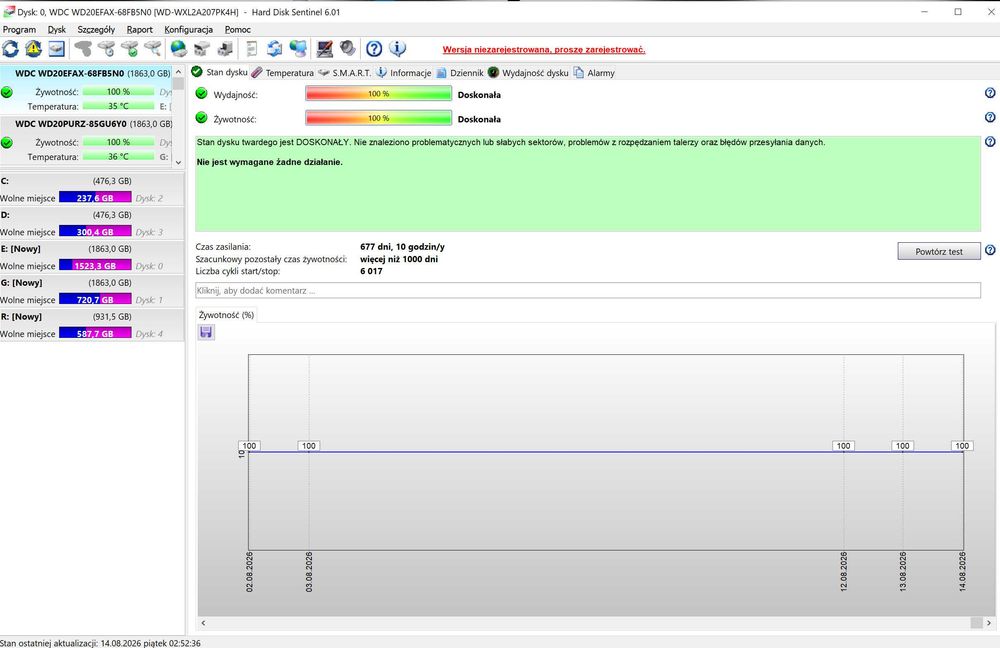Select the C: partition entry
1000x648 pixels.
92,189
